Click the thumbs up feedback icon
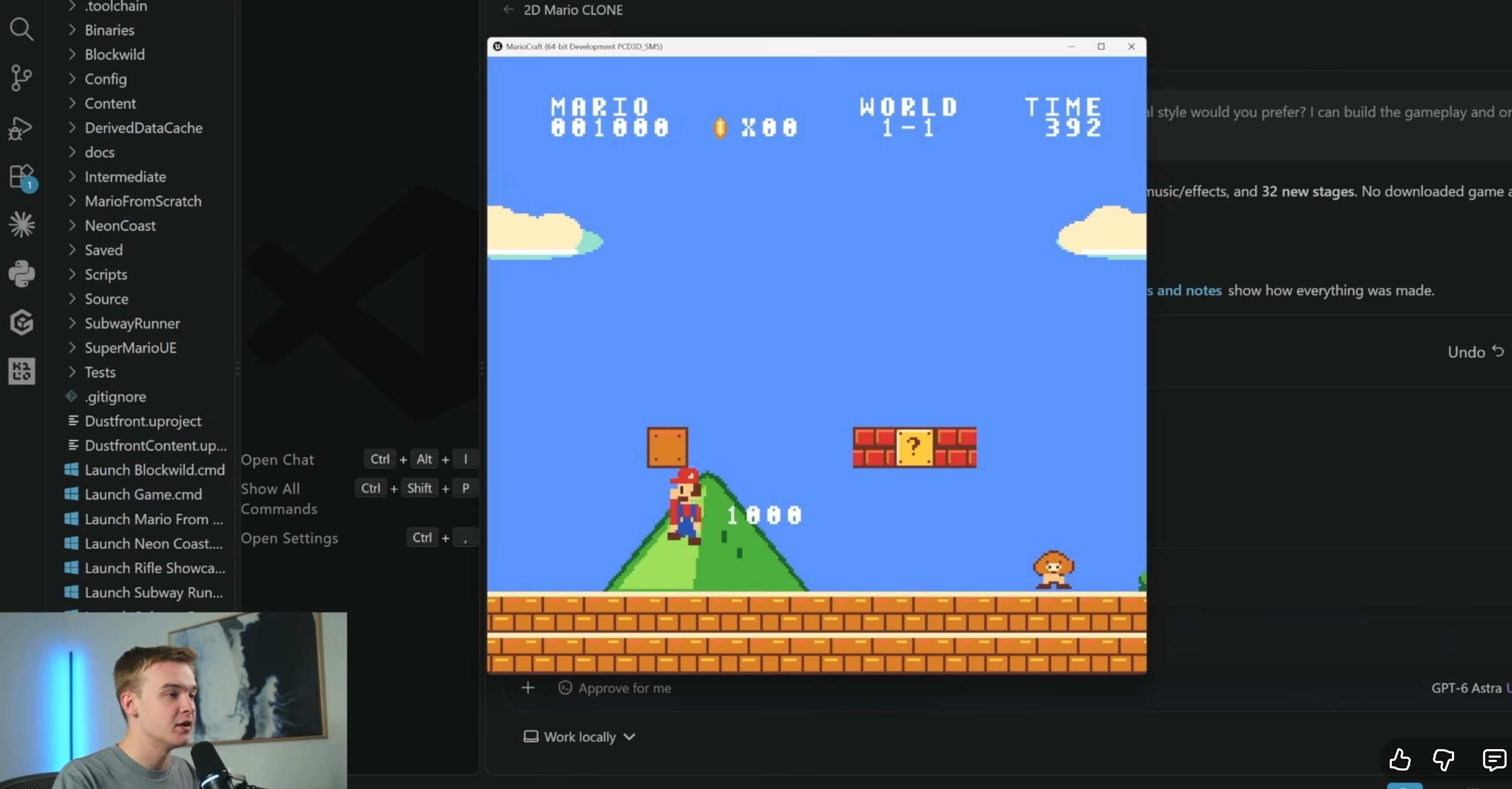1512x789 pixels. pyautogui.click(x=1400, y=760)
